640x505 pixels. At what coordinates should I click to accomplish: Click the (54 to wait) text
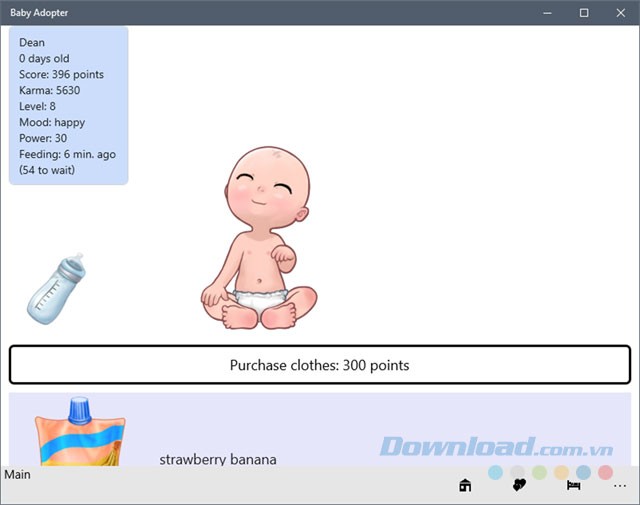pos(47,170)
